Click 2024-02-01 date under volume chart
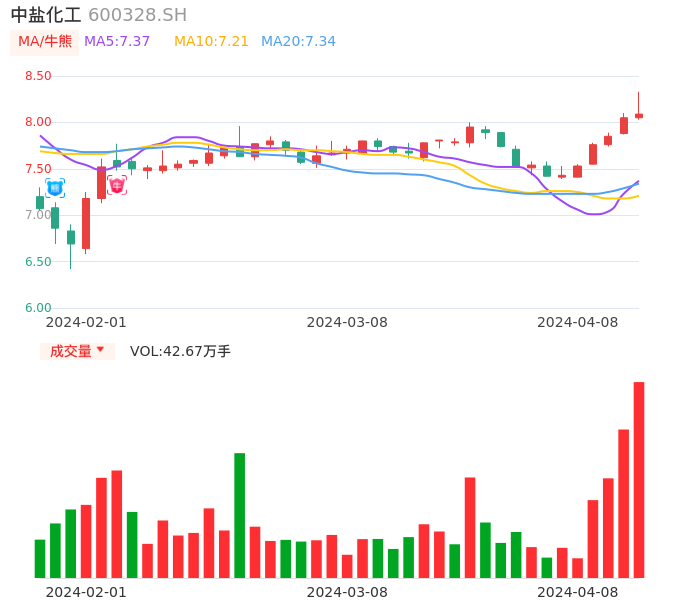The width and height of the screenshot is (686, 606). (x=86, y=592)
